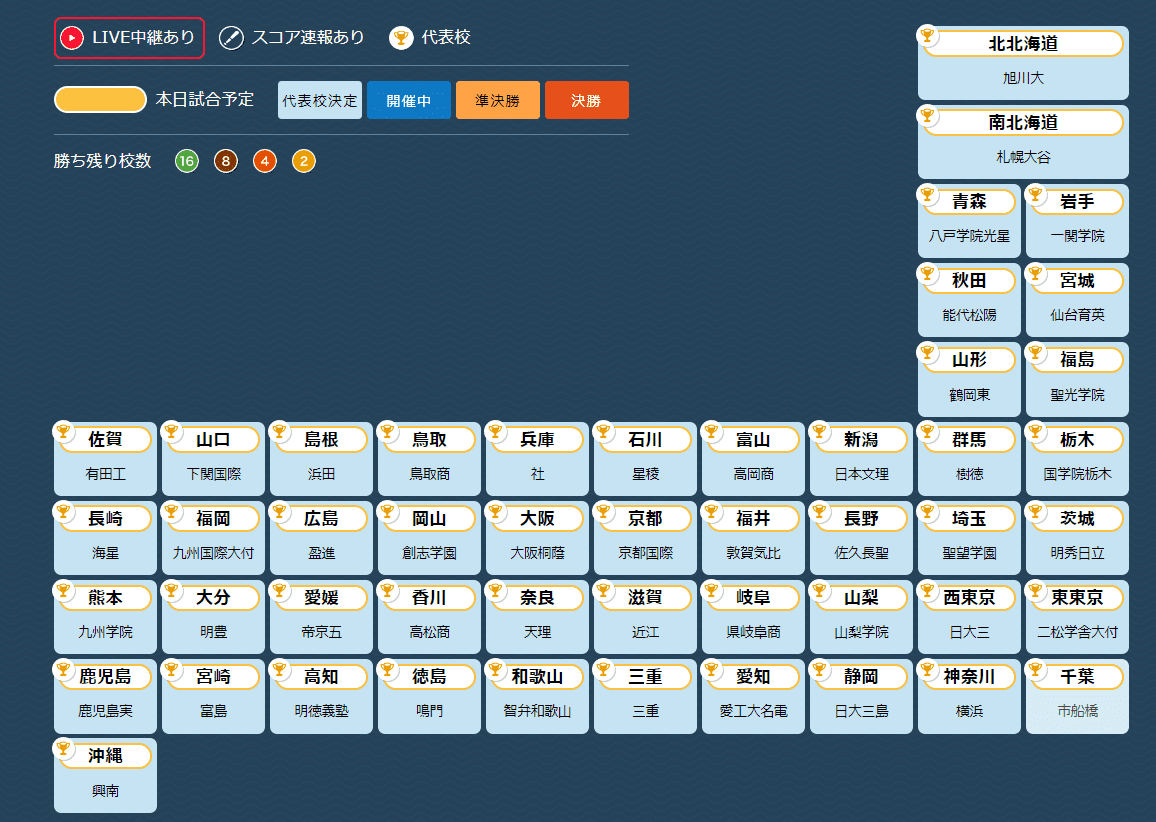
Task: Click school name 札幌大谷
Action: click(x=1023, y=157)
